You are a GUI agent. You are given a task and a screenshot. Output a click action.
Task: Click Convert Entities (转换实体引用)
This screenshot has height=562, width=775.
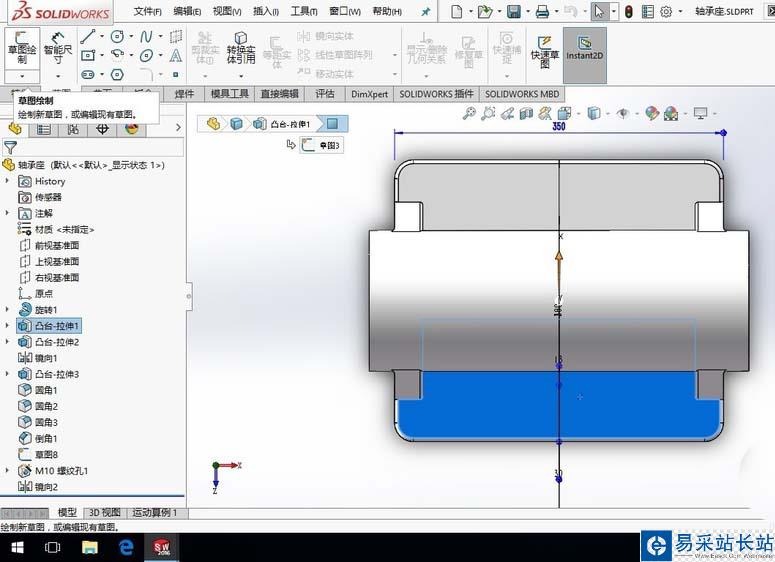[241, 48]
